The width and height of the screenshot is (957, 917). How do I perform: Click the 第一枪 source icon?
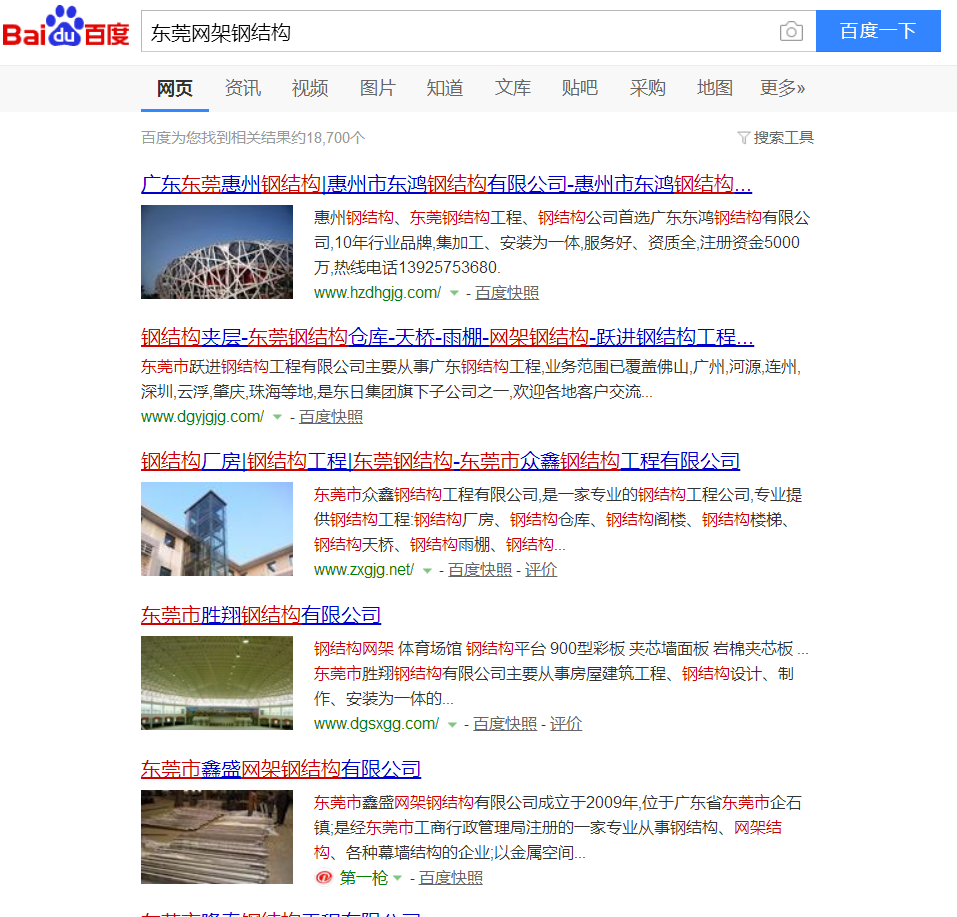[x=323, y=877]
